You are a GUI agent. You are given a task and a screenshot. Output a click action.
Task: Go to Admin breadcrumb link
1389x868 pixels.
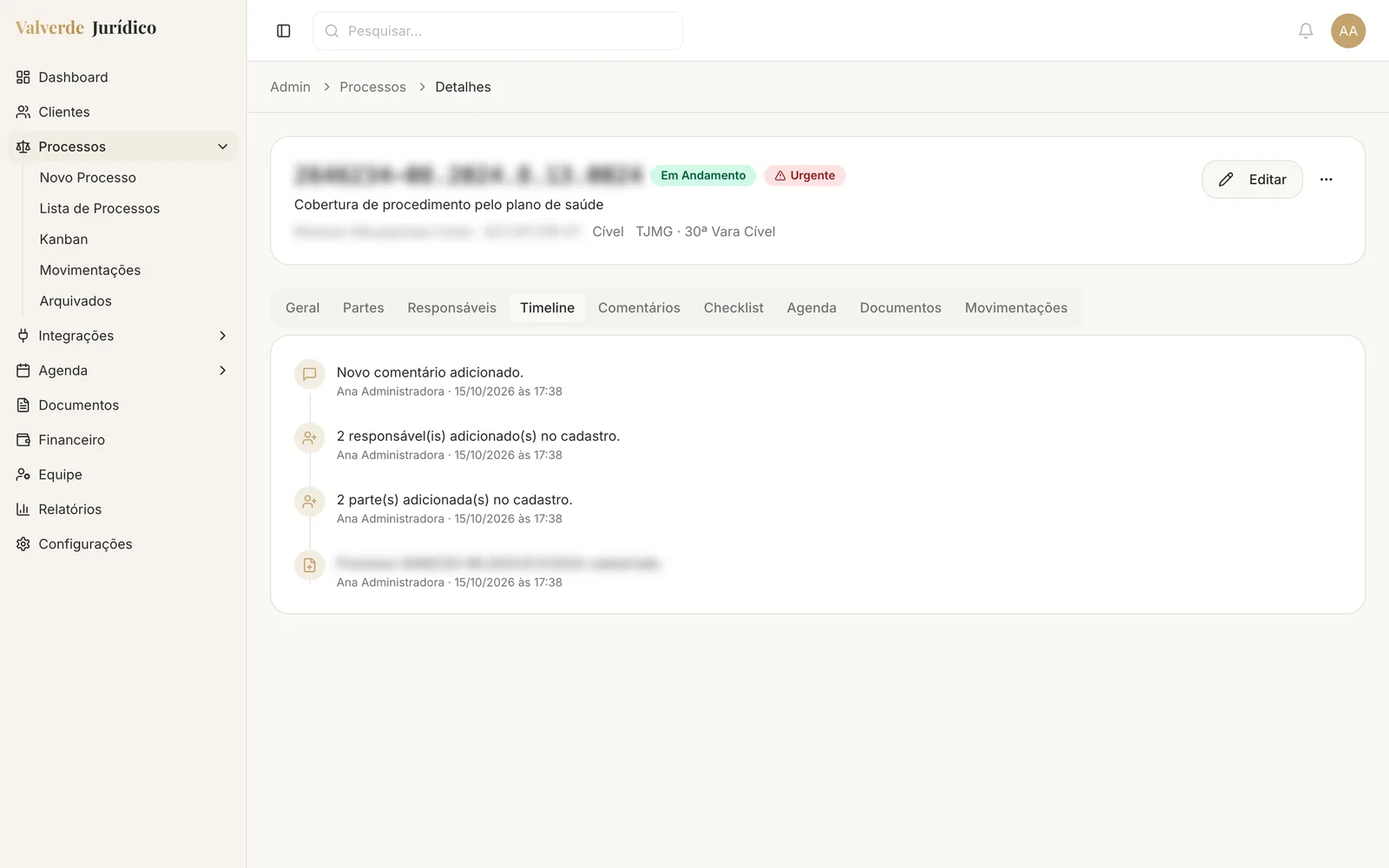coord(290,87)
